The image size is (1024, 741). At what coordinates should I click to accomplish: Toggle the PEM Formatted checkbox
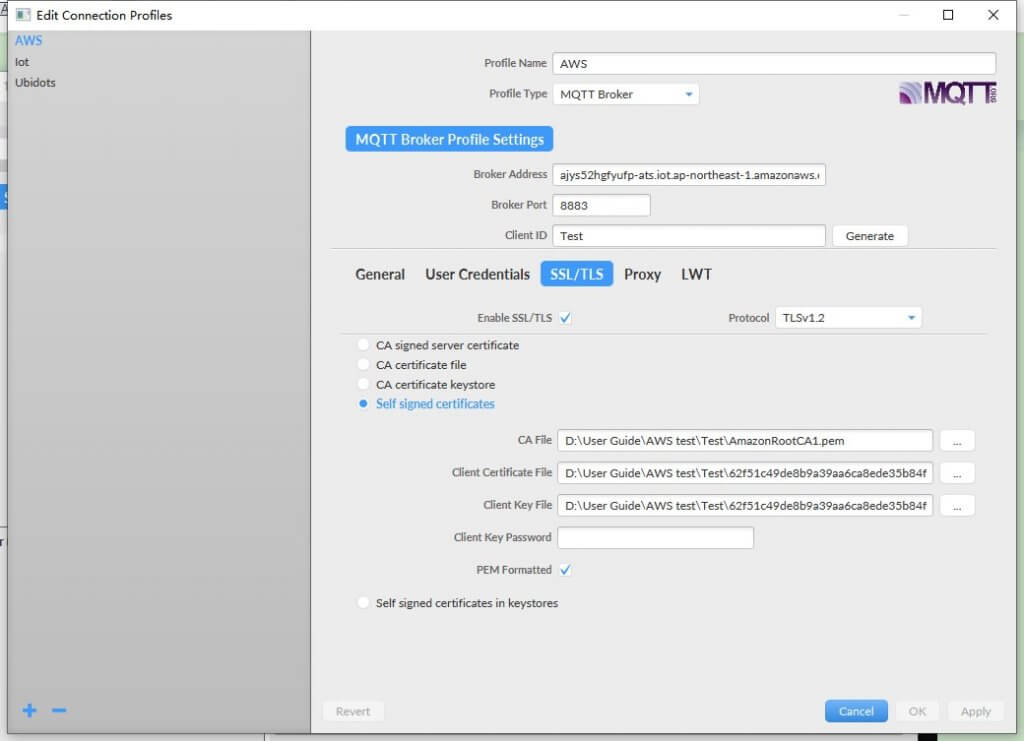(x=566, y=569)
